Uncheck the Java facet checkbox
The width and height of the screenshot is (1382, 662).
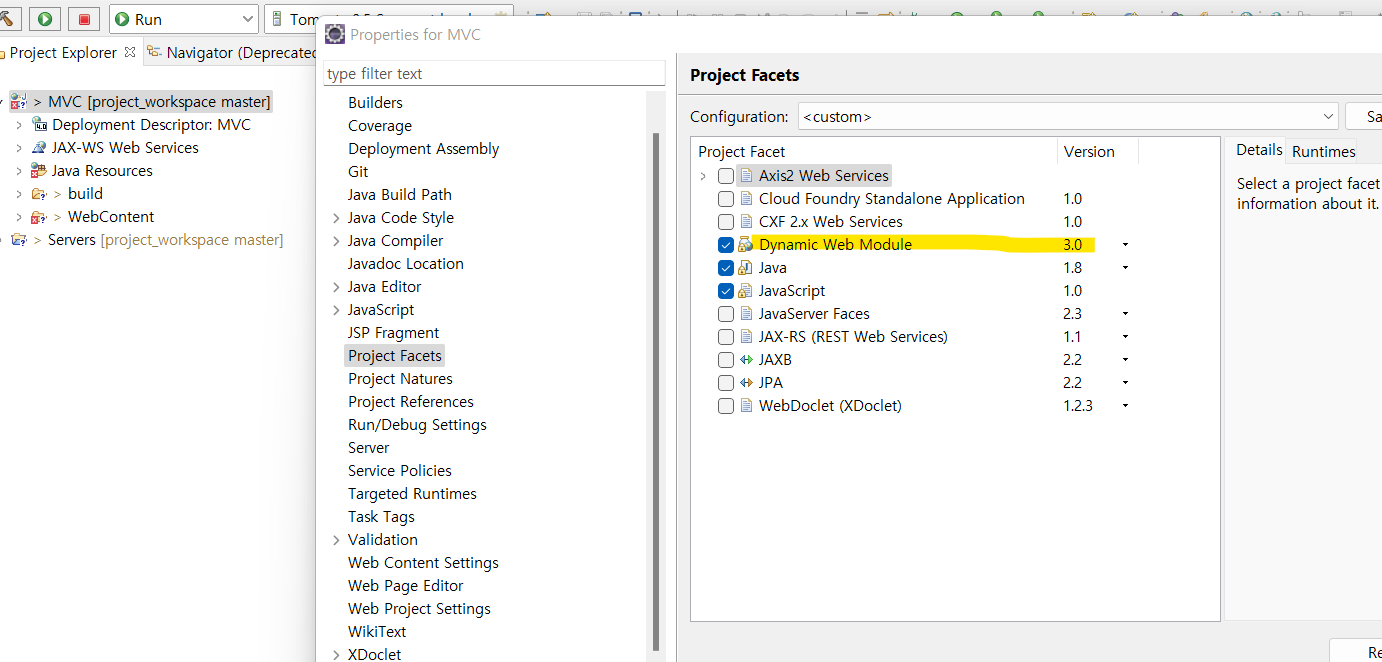point(726,268)
